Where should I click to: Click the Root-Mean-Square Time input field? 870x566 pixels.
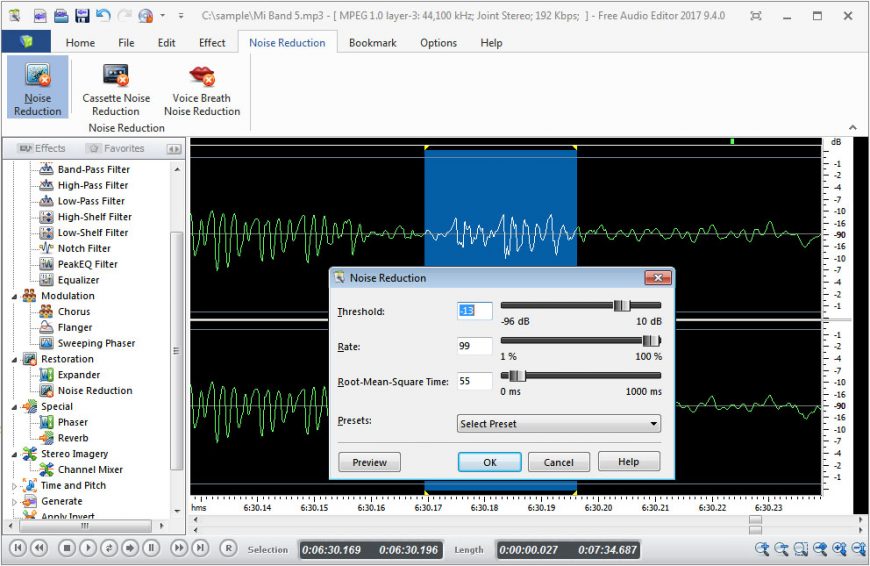474,381
